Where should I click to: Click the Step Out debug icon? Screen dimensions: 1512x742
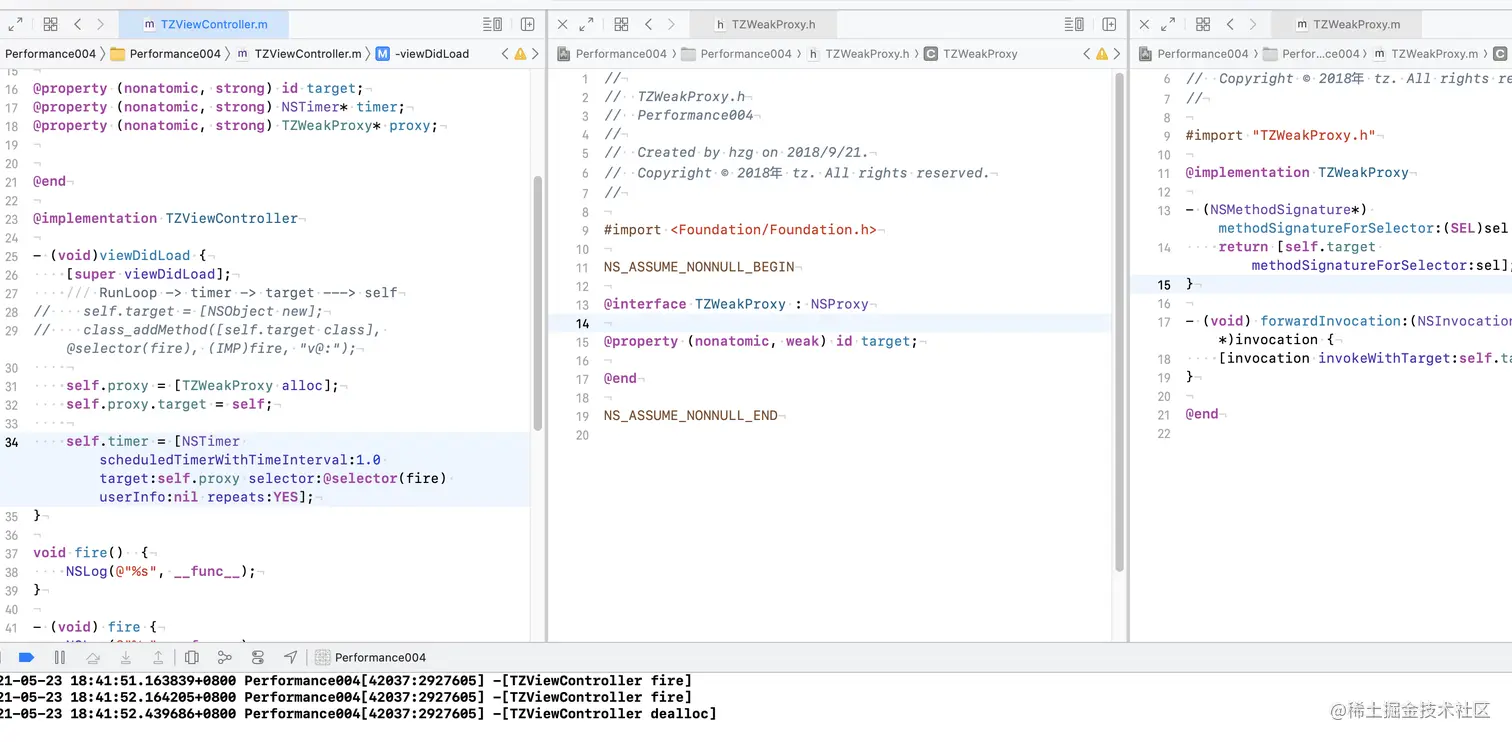tap(158, 657)
